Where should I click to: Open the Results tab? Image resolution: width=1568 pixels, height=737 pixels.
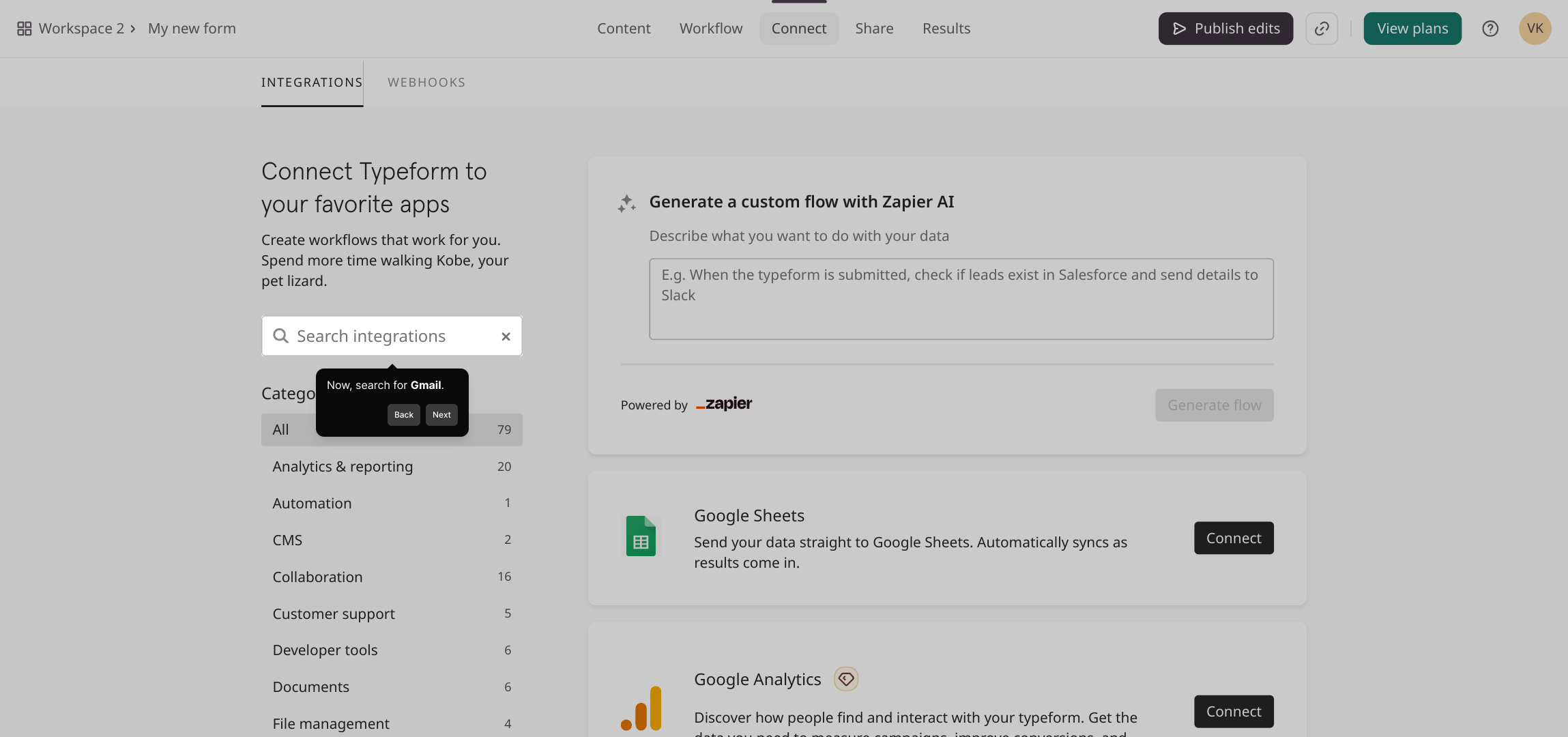click(946, 29)
